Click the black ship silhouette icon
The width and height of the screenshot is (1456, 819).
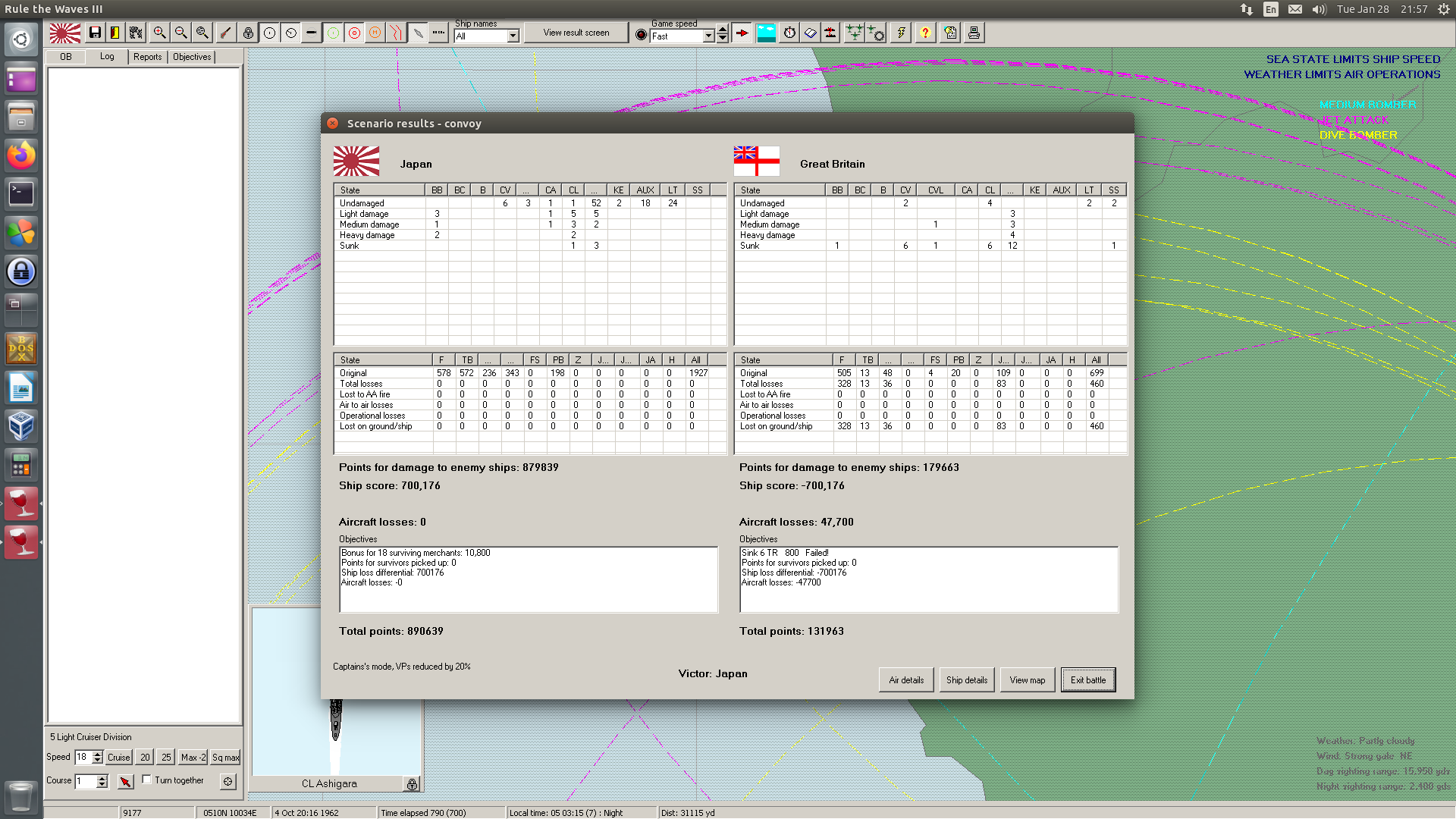click(x=312, y=33)
